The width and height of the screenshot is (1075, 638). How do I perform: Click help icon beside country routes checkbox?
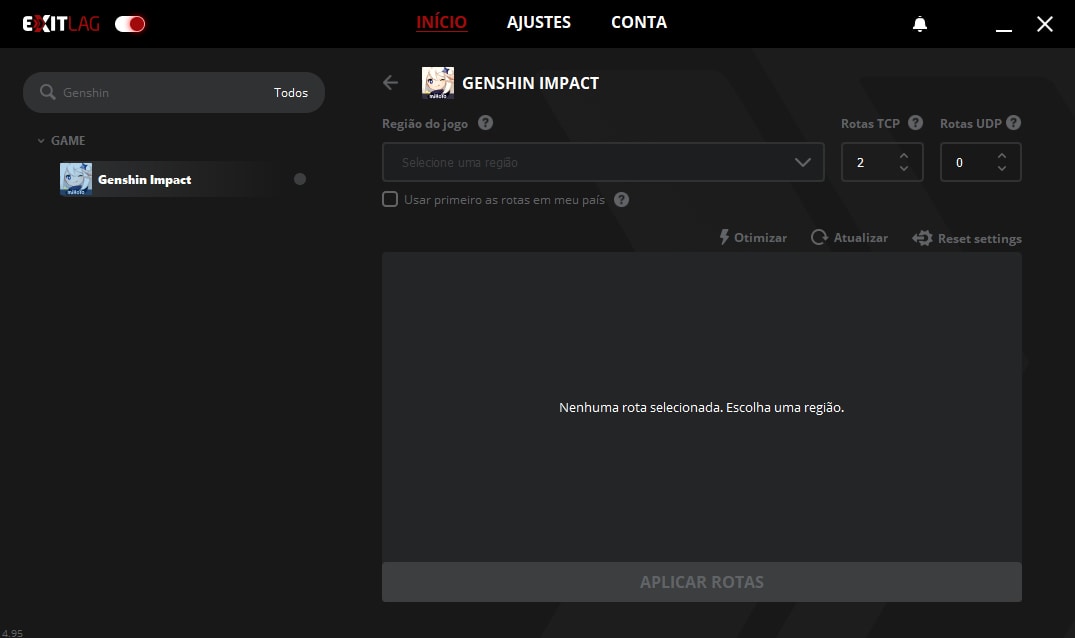click(621, 200)
